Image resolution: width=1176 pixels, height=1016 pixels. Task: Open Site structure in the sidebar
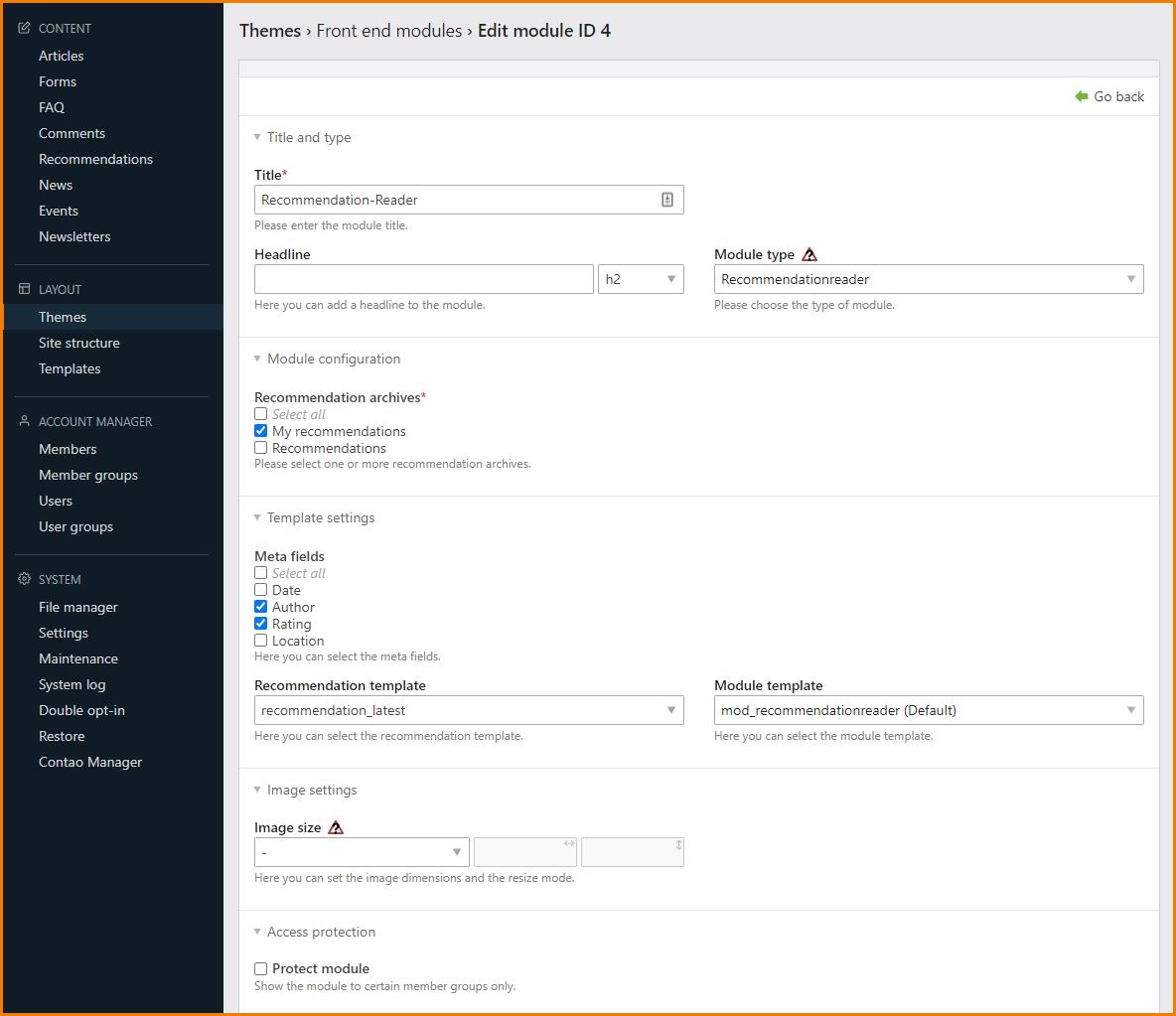click(x=78, y=343)
